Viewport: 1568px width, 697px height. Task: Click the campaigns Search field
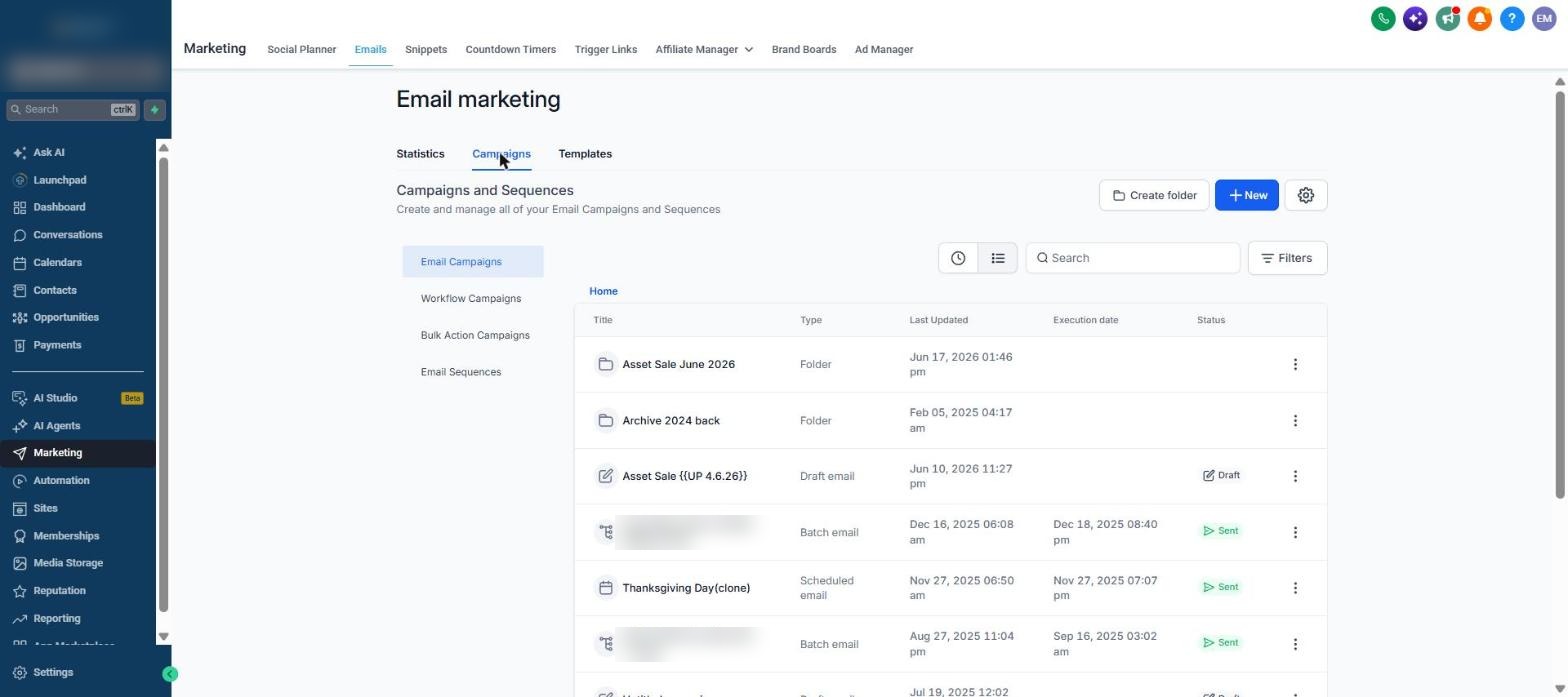[1133, 258]
